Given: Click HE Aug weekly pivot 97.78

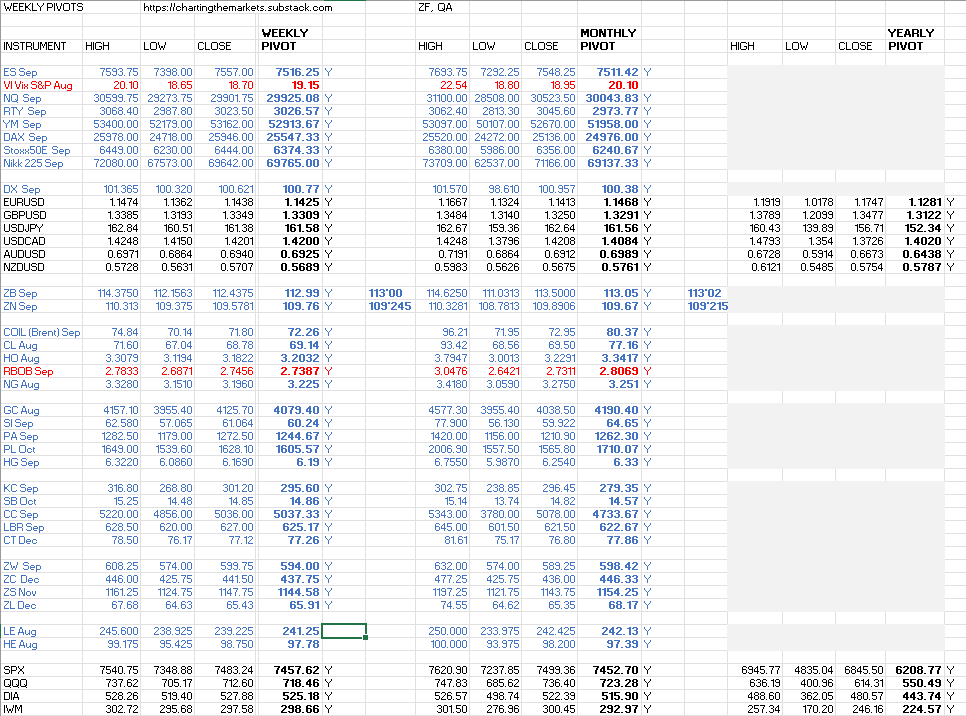Looking at the screenshot, I should 303,644.
